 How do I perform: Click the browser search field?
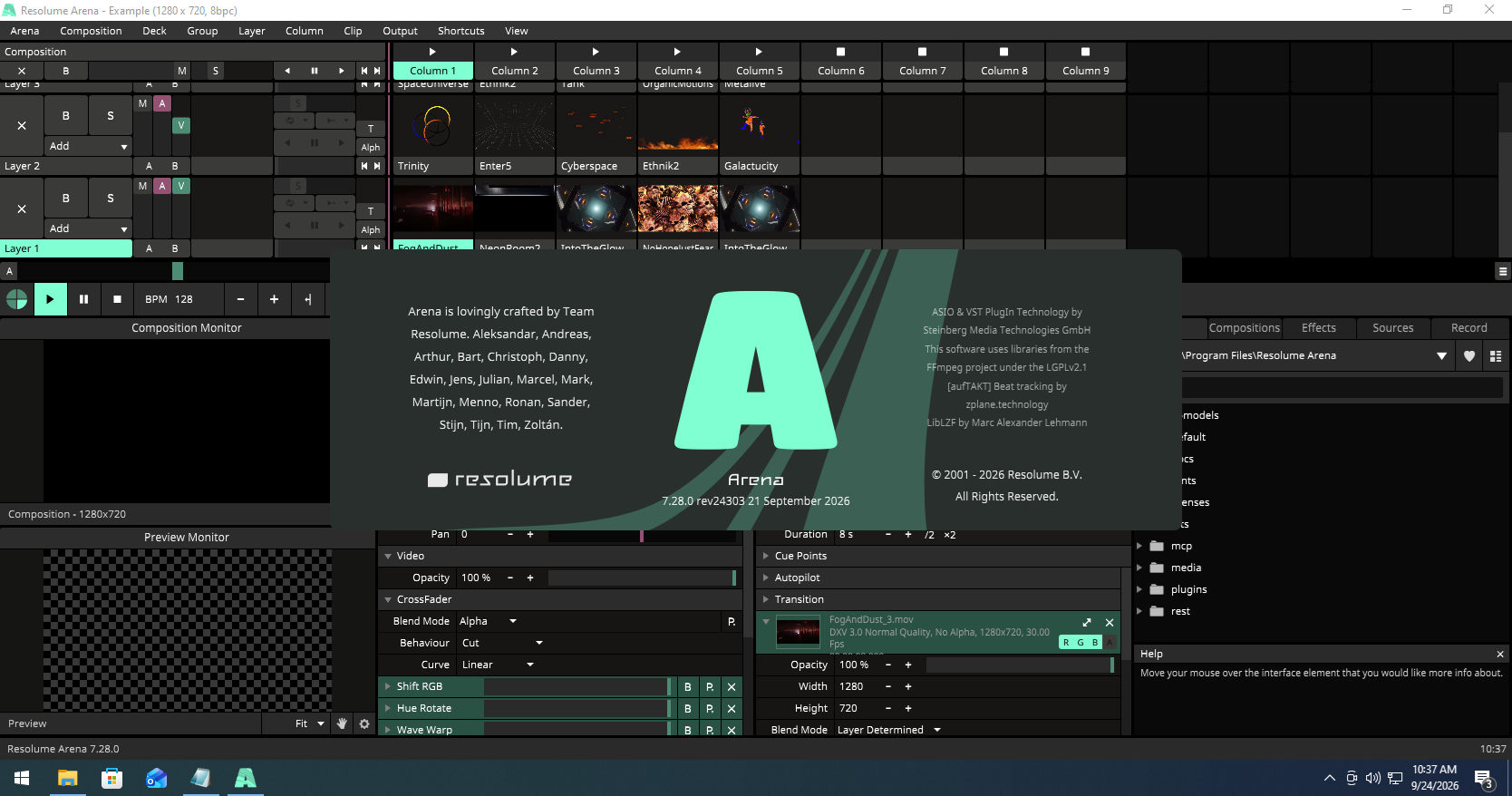[1342, 387]
